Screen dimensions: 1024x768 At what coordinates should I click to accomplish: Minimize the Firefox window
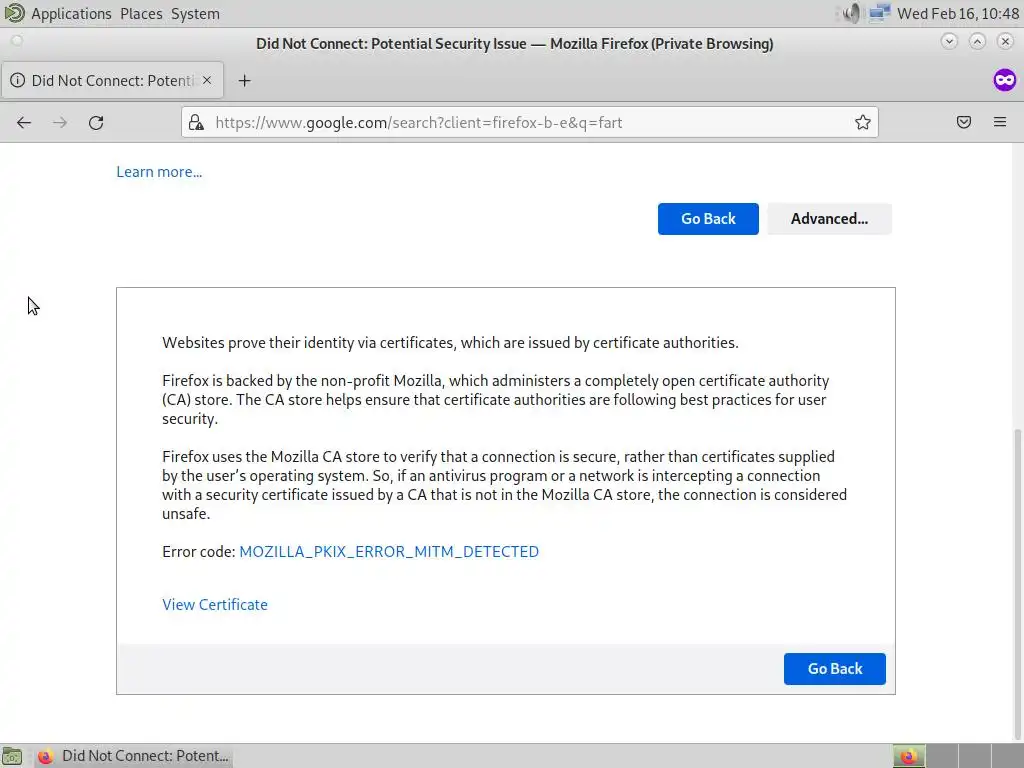[x=949, y=41]
